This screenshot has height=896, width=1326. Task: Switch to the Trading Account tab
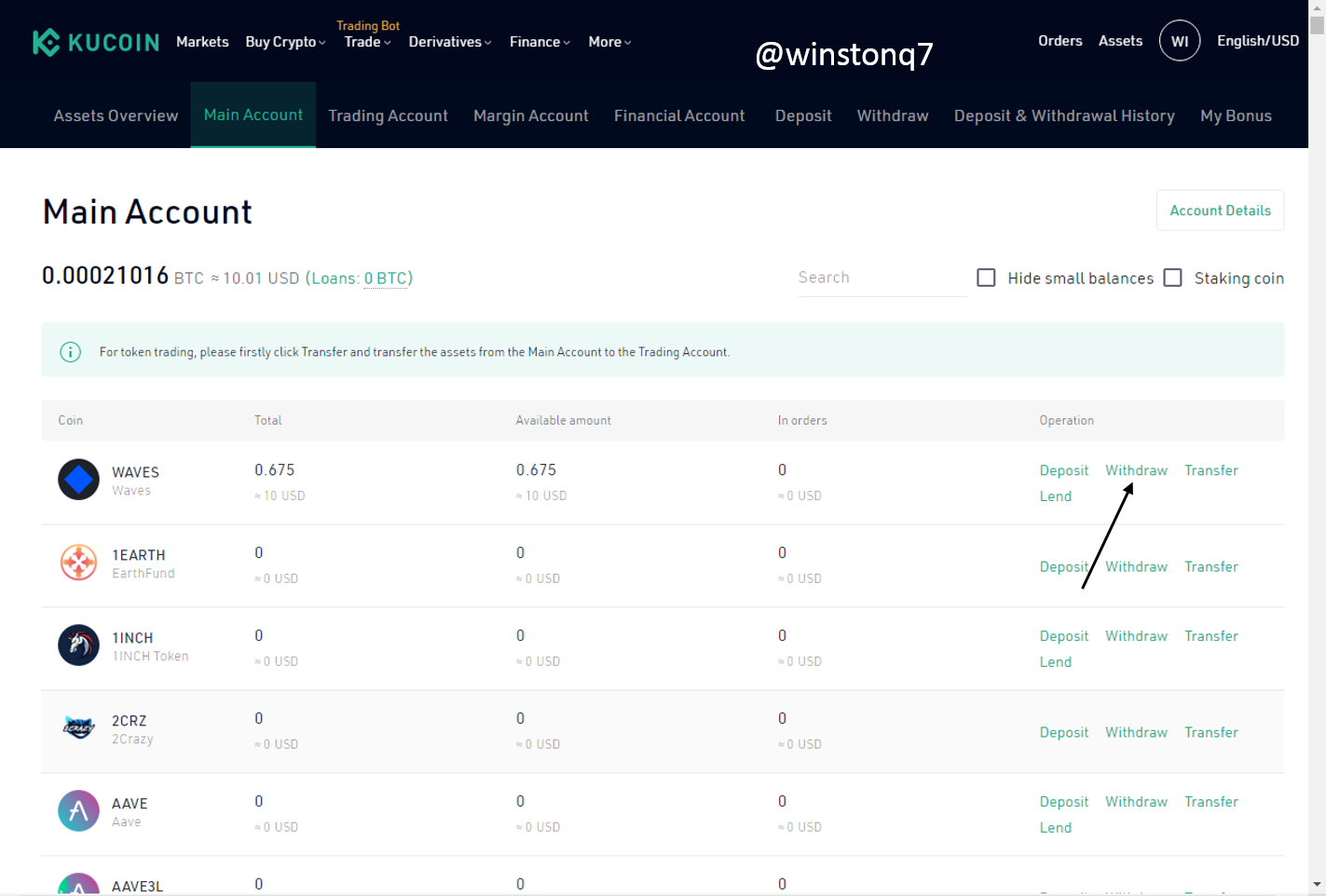tap(388, 115)
